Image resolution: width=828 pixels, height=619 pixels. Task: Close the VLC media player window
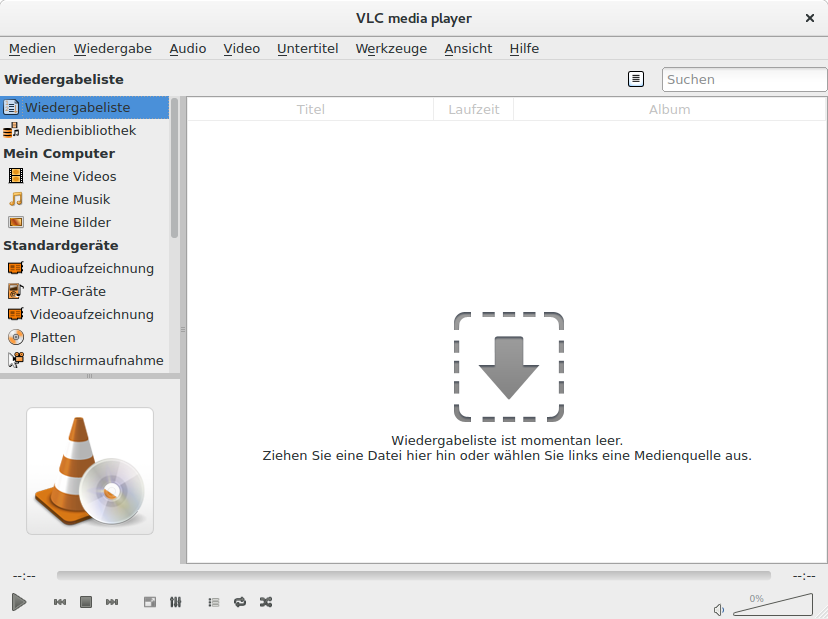coord(810,18)
